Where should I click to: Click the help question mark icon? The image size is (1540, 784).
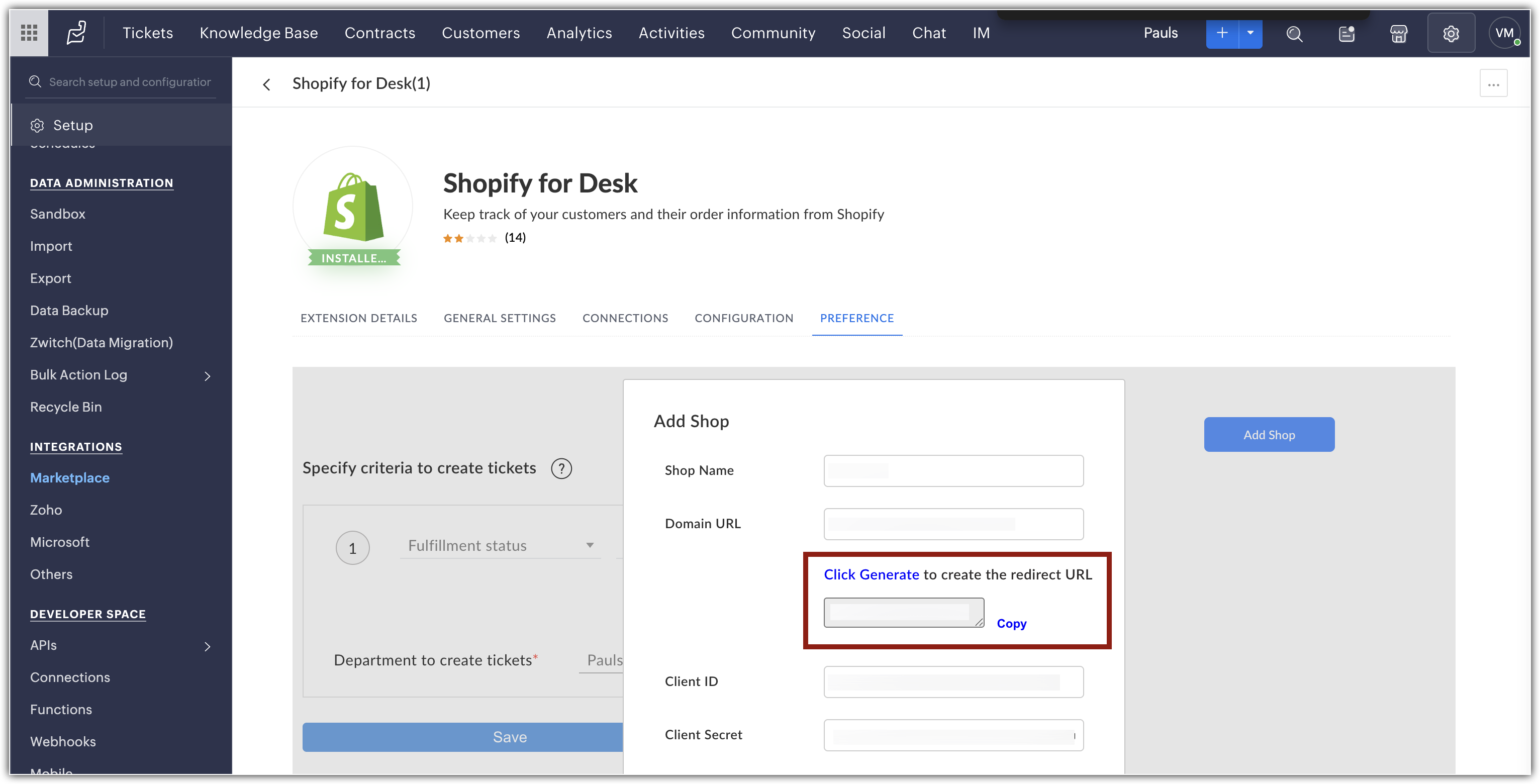(x=561, y=468)
